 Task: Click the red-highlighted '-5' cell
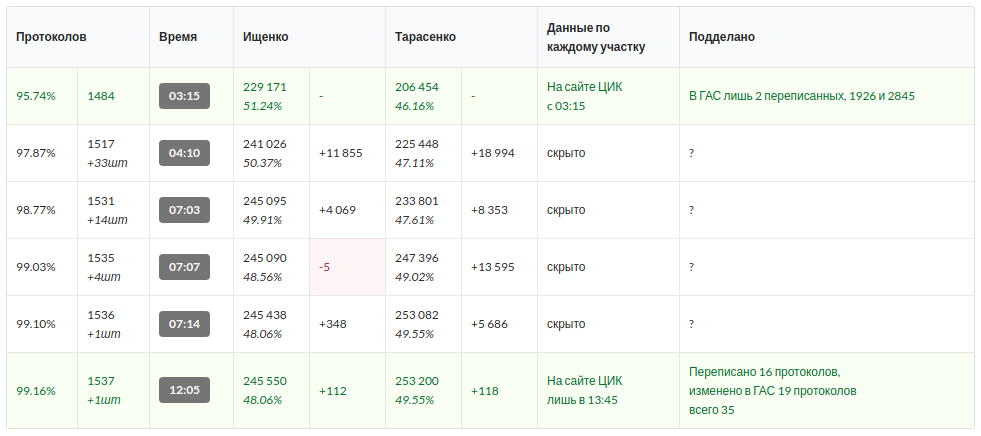tap(325, 267)
